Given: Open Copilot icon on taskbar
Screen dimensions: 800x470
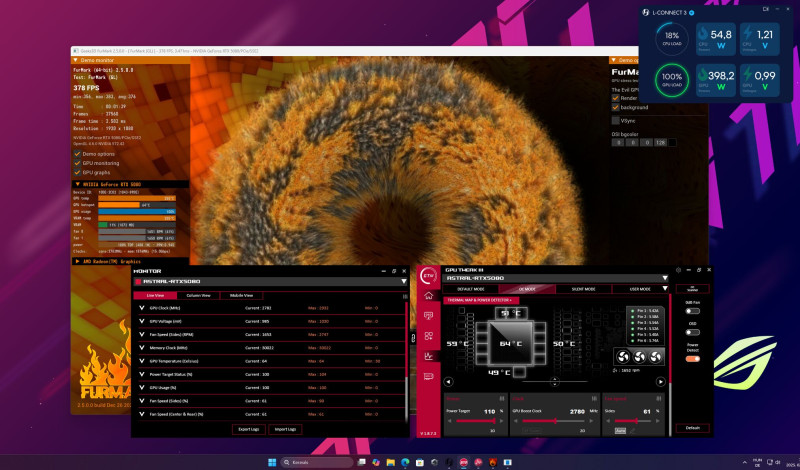Looking at the screenshot, I should click(x=376, y=462).
